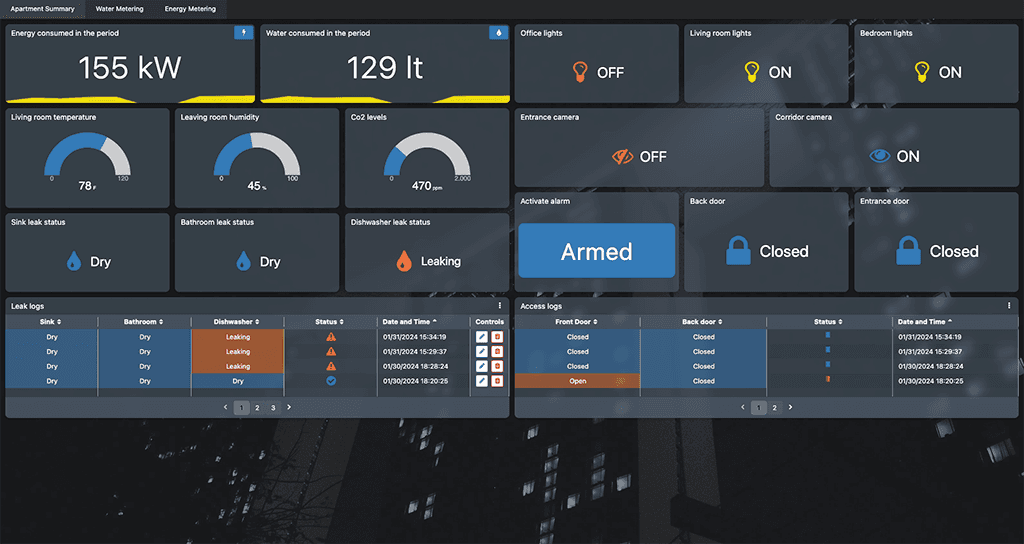
Task: Toggle the Corridor camera eye icon
Action: 879,156
